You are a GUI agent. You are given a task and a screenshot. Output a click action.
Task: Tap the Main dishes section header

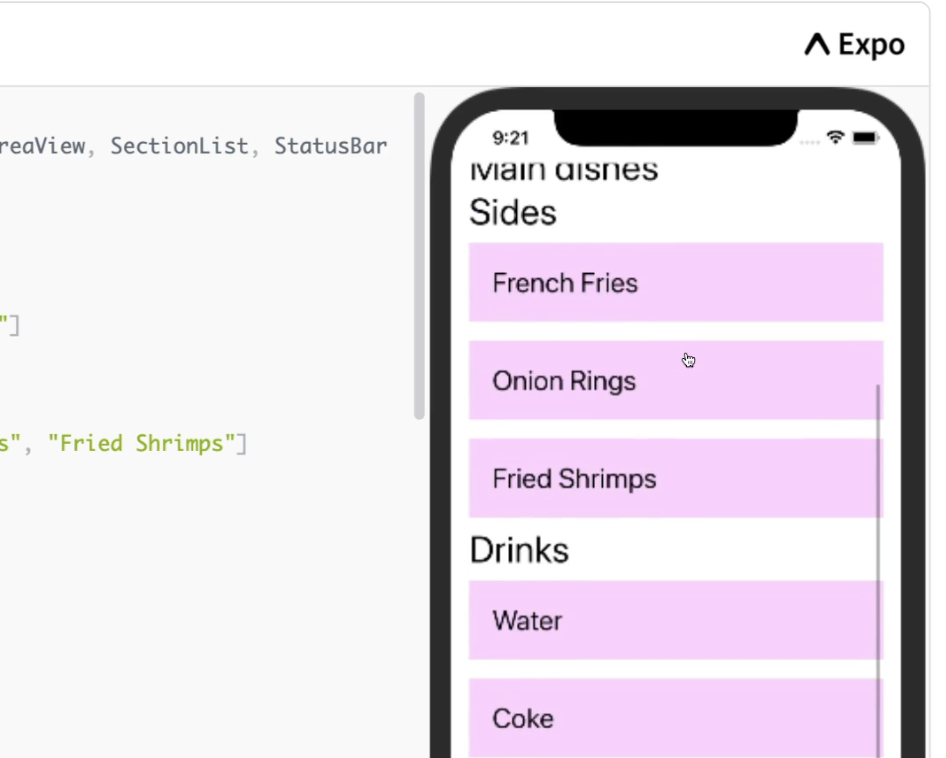coord(563,171)
